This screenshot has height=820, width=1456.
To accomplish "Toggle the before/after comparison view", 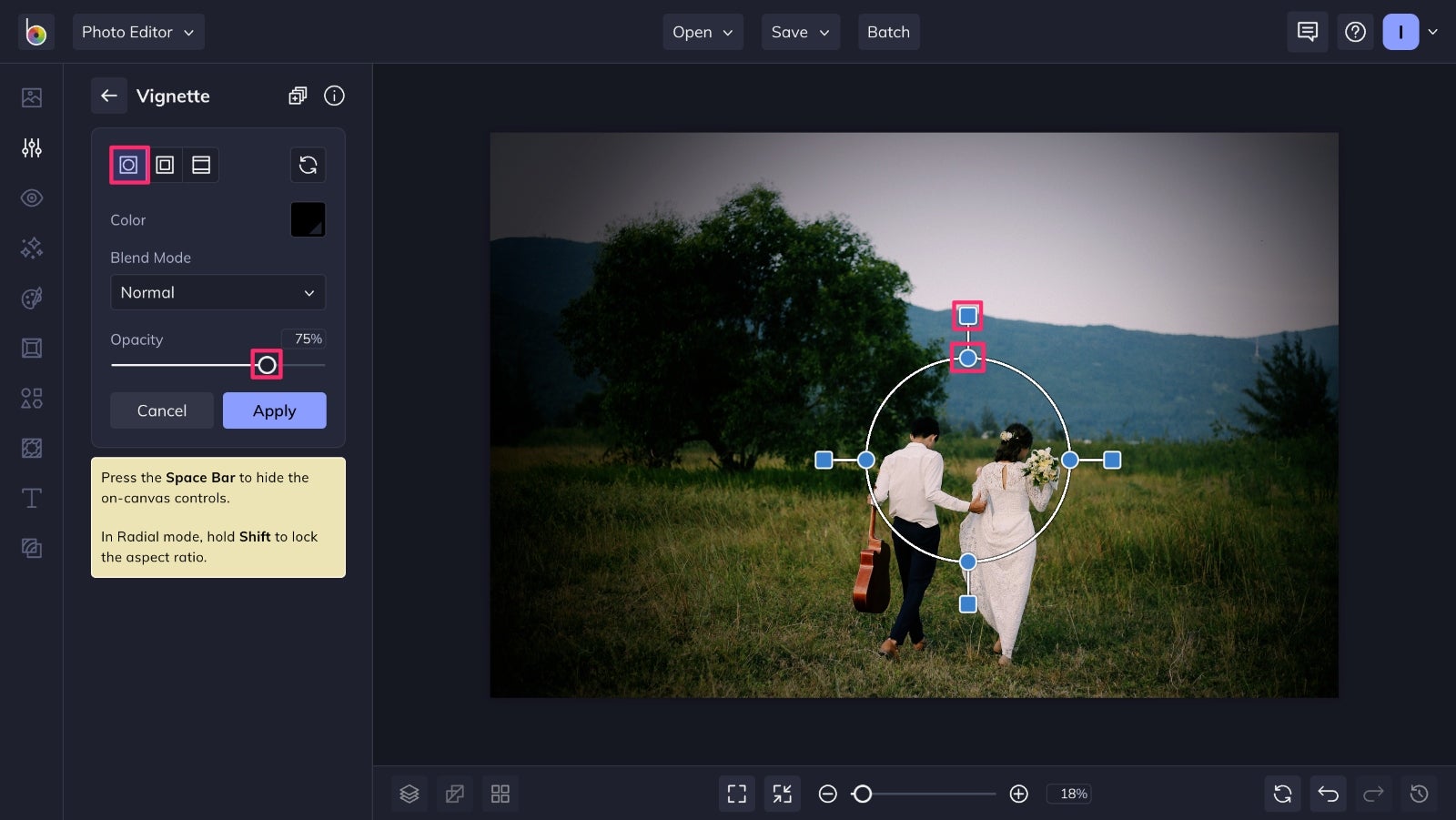I will coord(455,793).
